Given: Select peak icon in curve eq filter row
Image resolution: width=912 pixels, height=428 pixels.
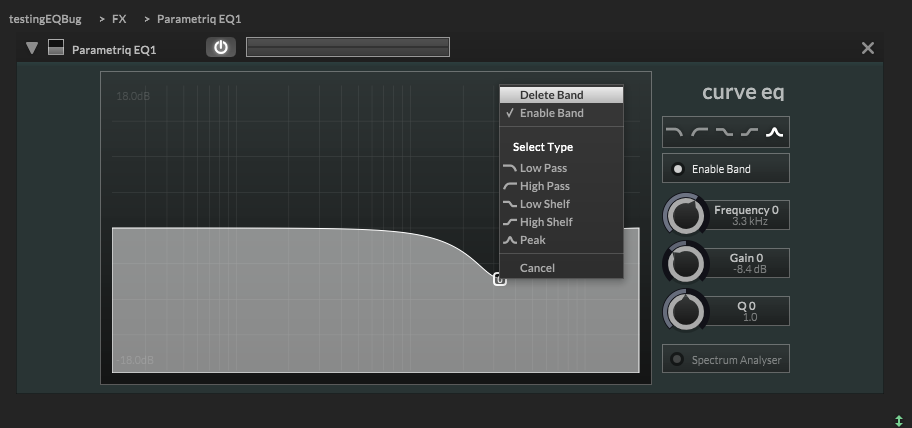Looking at the screenshot, I should coord(775,133).
